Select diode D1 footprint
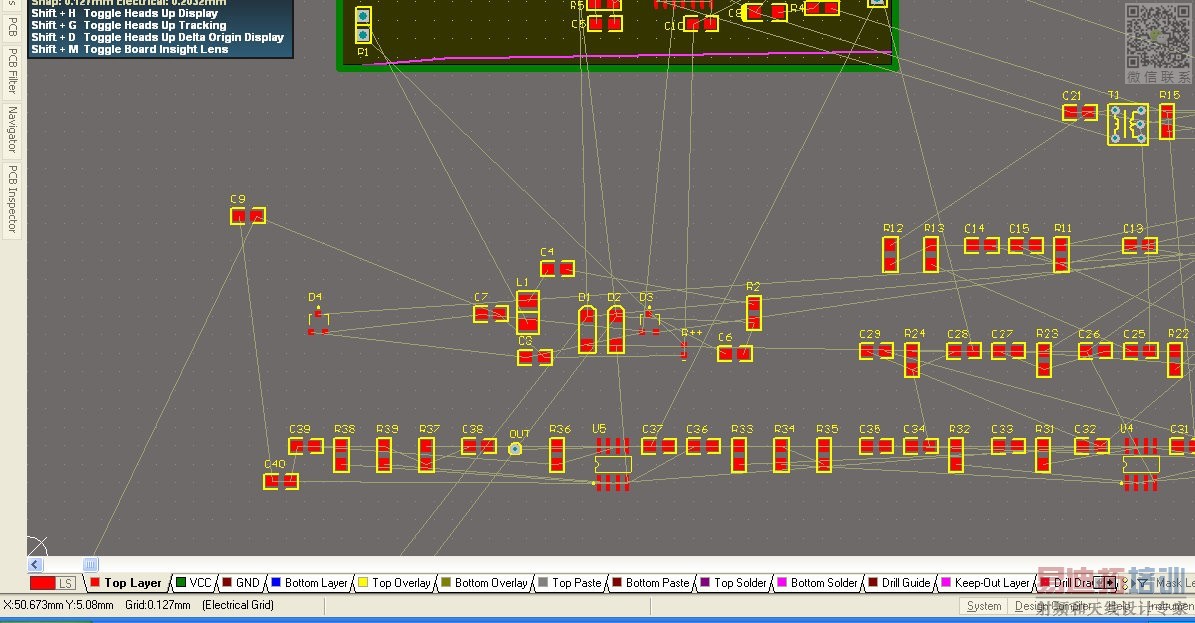 587,329
